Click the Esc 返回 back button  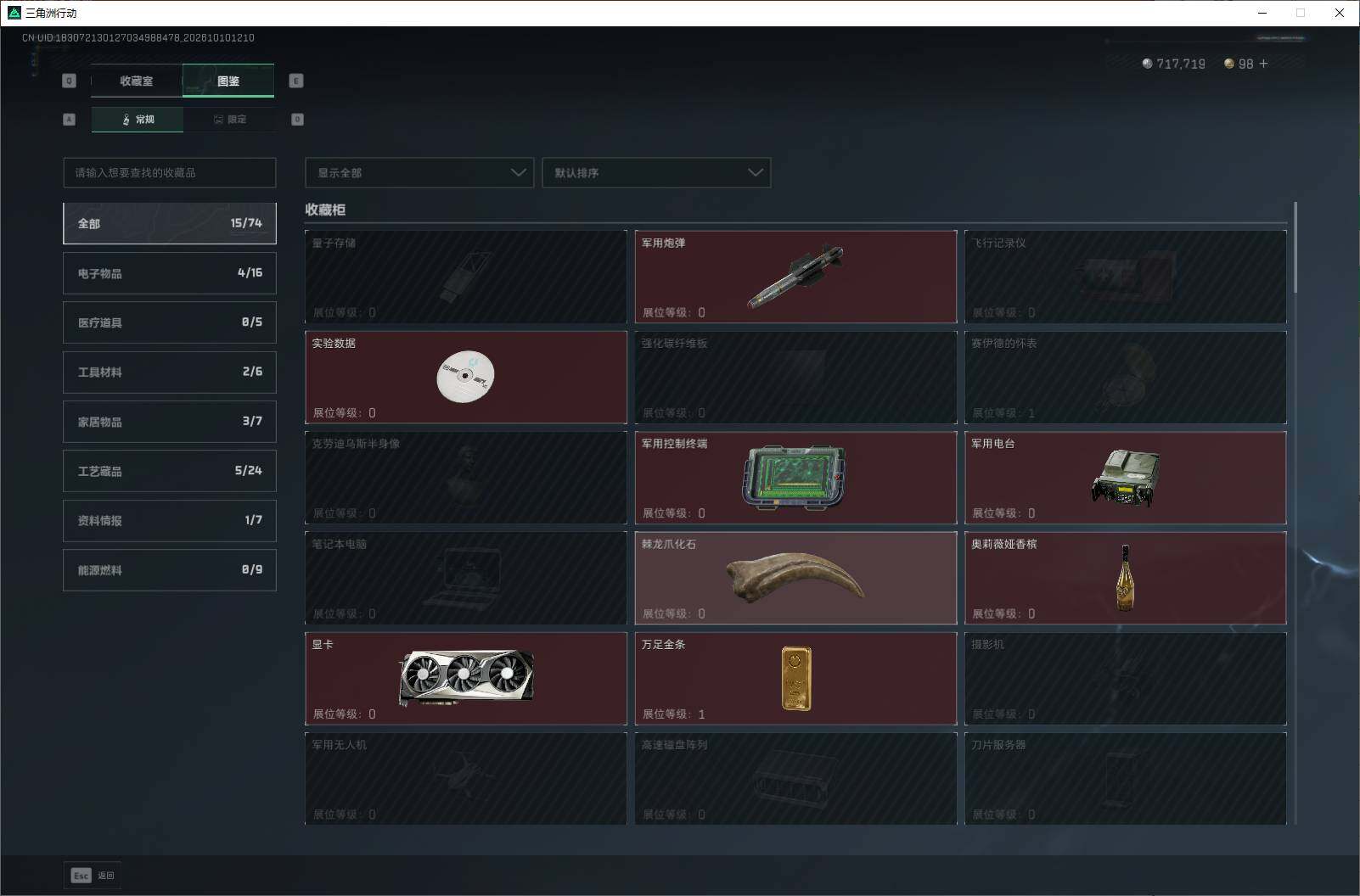(x=93, y=876)
